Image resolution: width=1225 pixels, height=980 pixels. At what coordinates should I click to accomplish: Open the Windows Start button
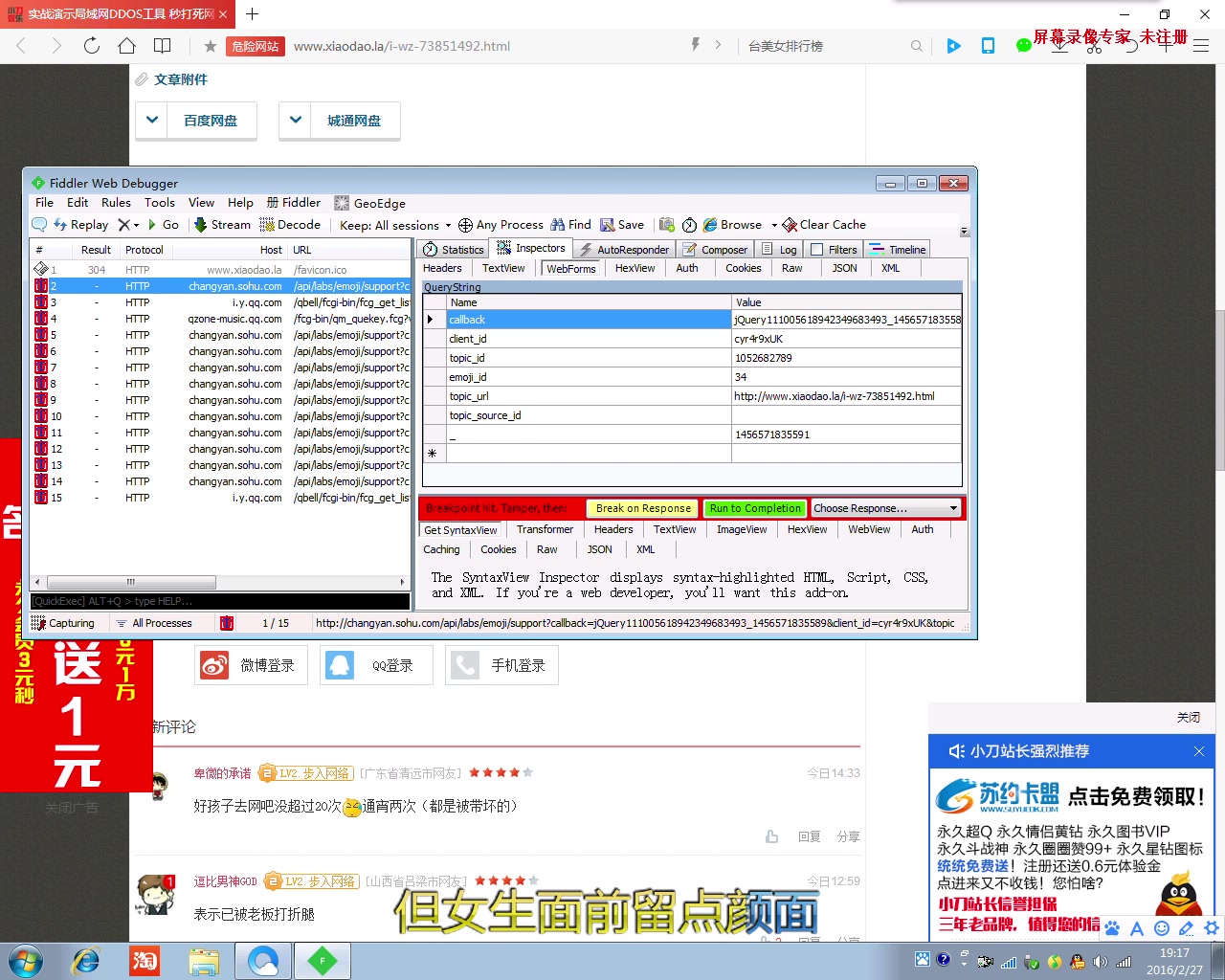tap(26, 961)
